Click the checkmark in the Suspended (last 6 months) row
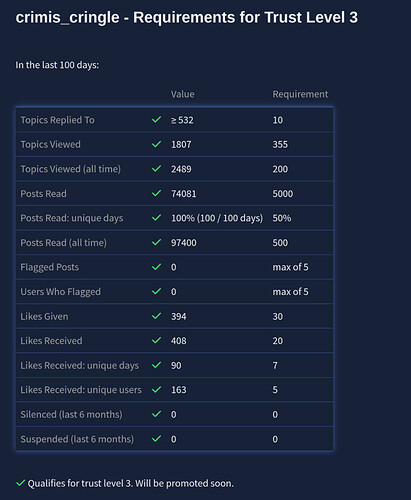Image resolution: width=411 pixels, height=500 pixels. coord(156,439)
